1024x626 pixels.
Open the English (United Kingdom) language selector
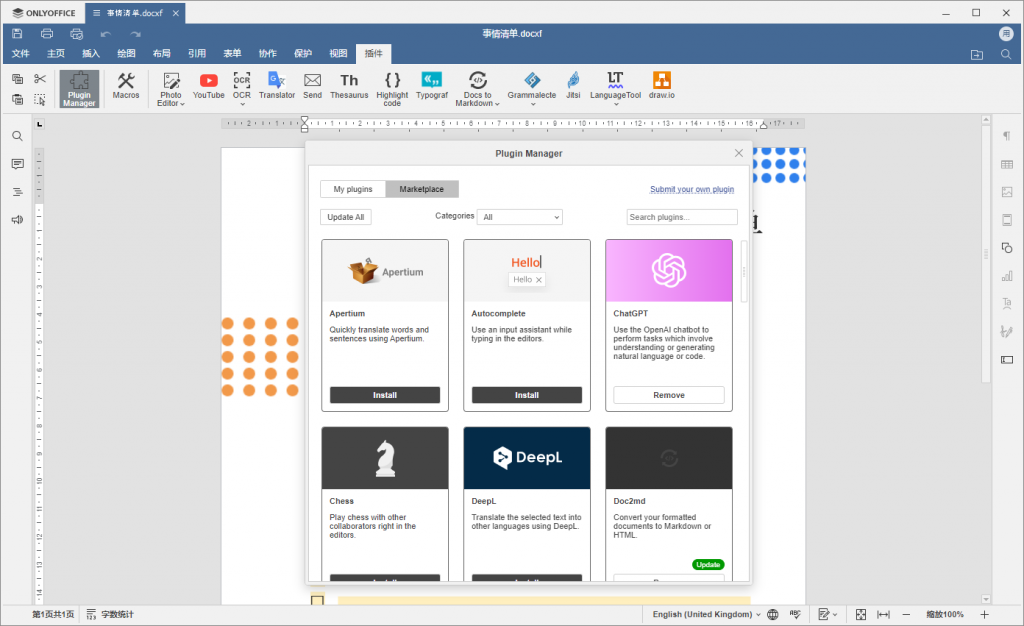click(x=706, y=614)
